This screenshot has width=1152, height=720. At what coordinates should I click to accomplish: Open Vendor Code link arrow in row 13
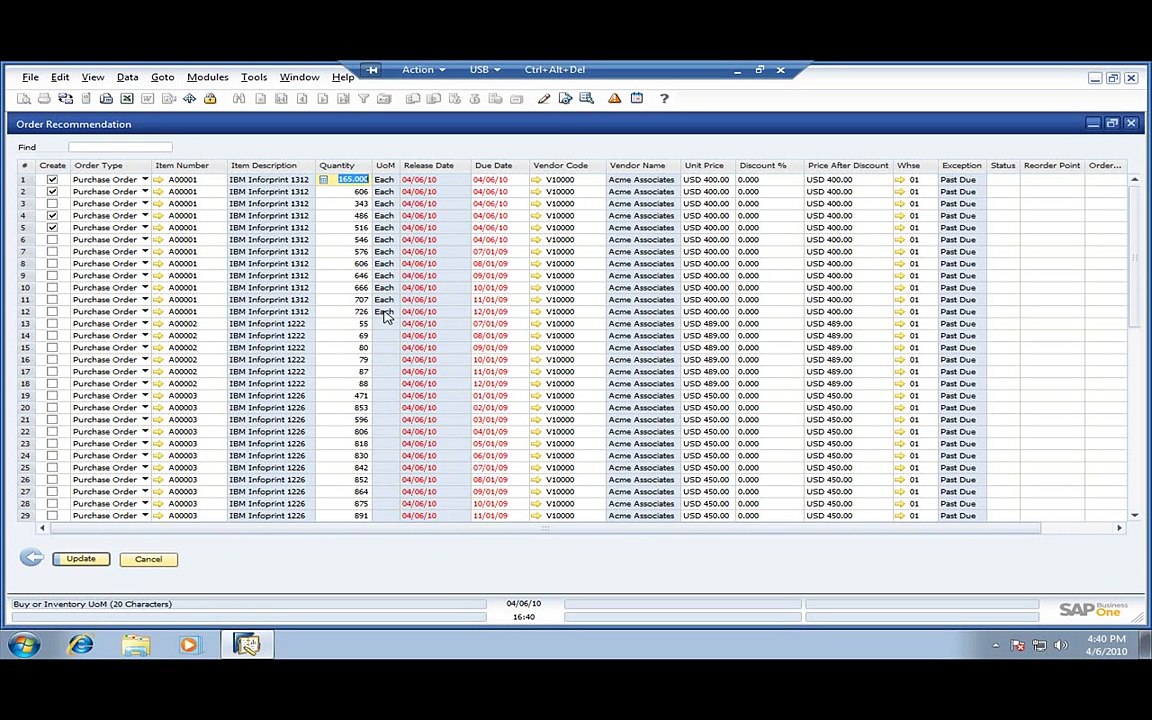click(x=536, y=323)
